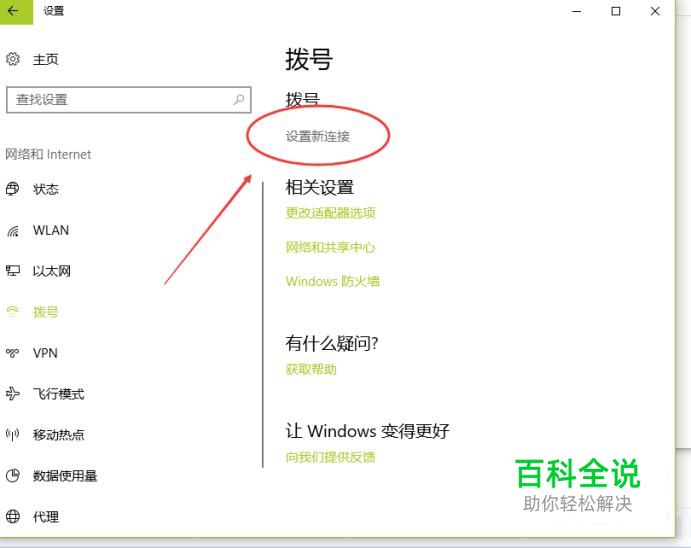Viewport: 691px width, 548px height.
Task: Click the 以太网 monitor icon
Action: (13, 270)
